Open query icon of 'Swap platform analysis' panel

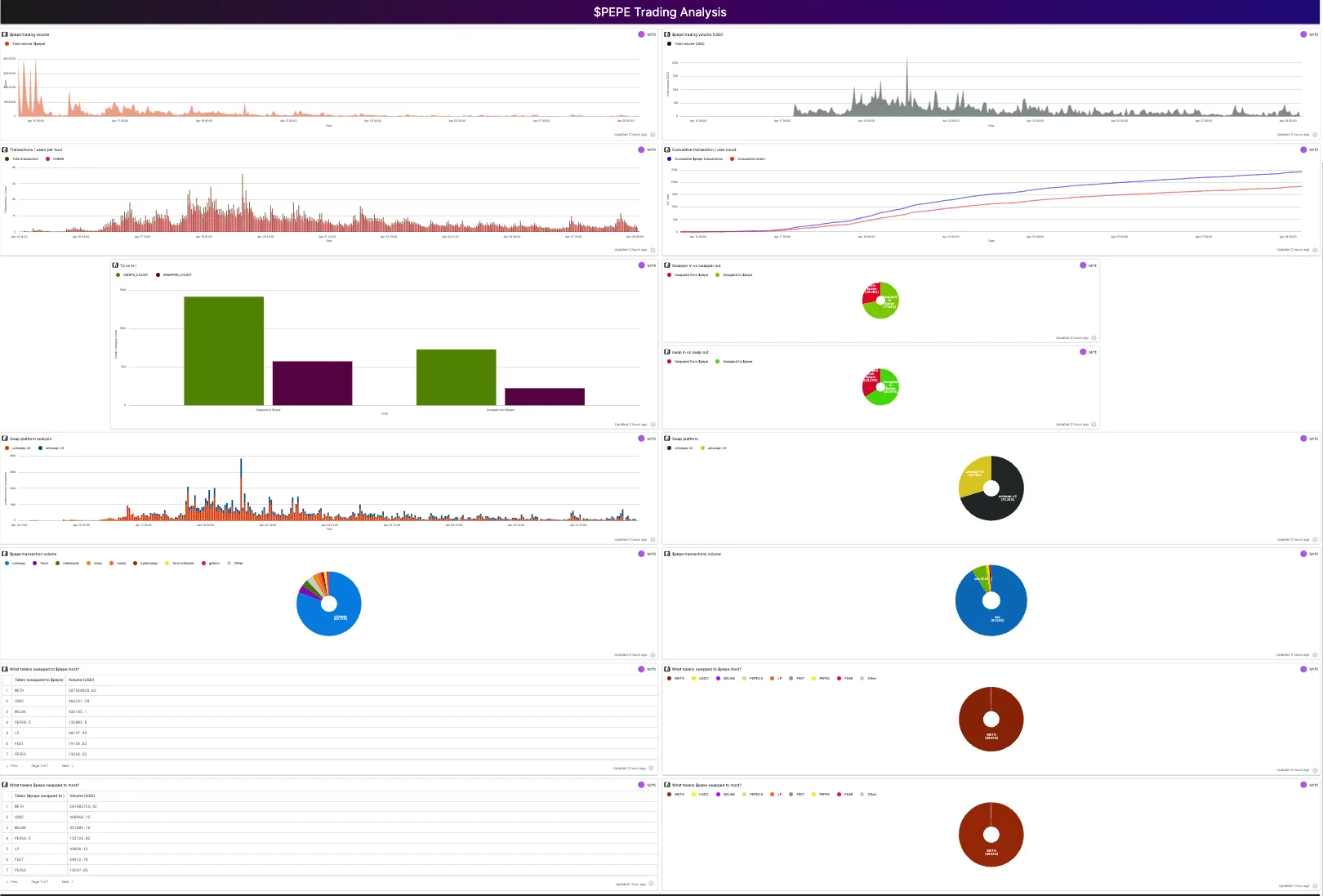5,439
